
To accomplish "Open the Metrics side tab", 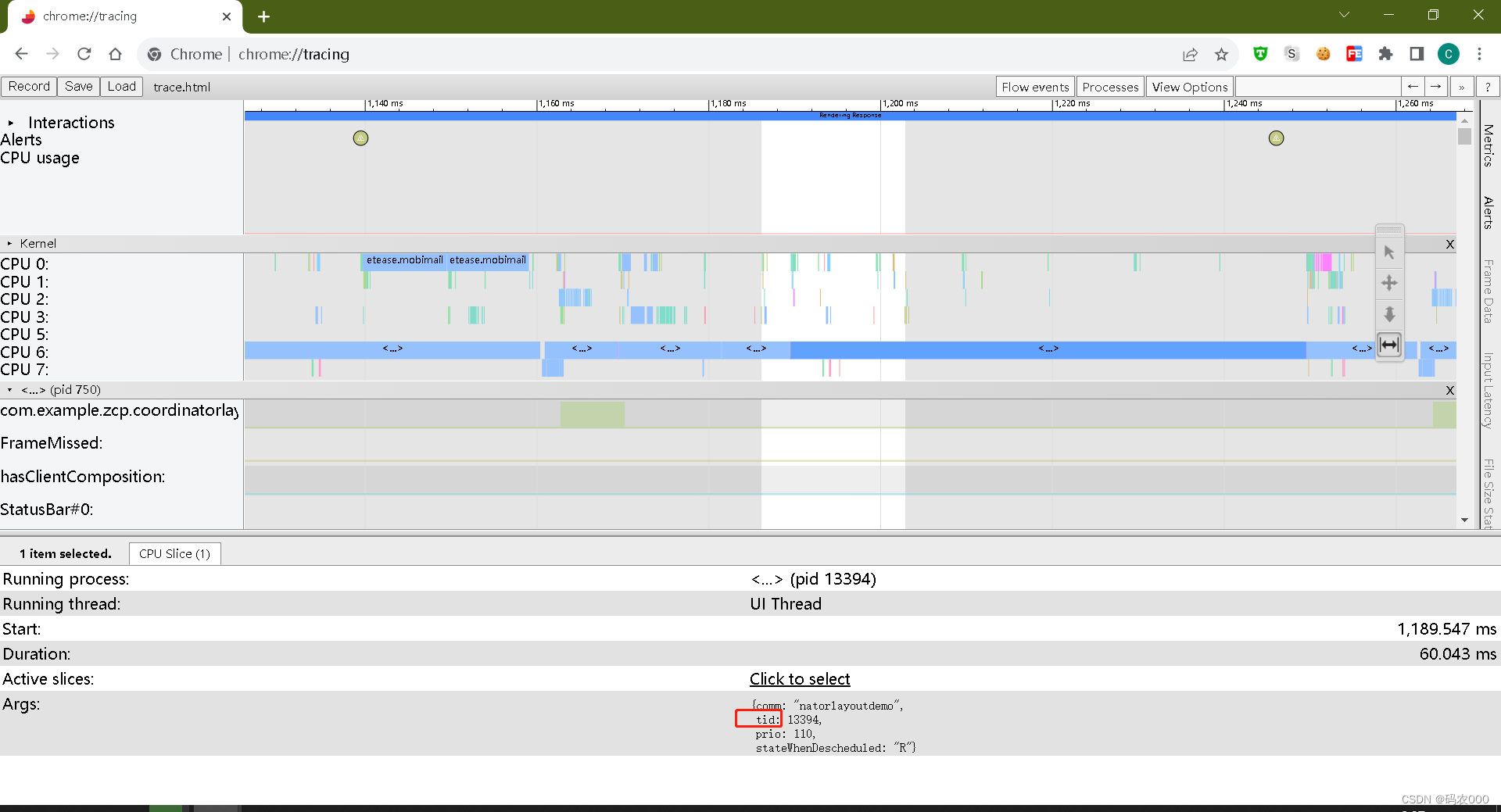I will coord(1488,145).
